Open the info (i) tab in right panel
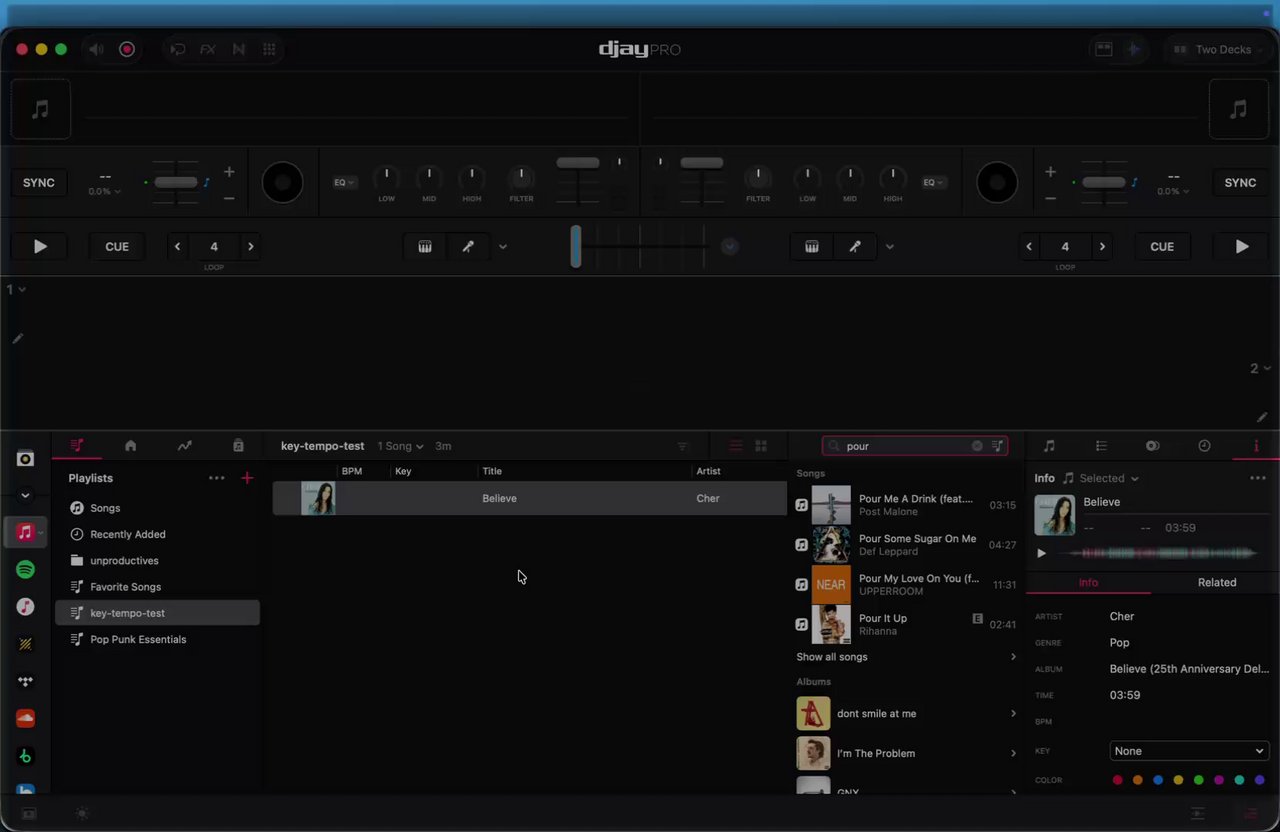Image resolution: width=1280 pixels, height=832 pixels. coord(1256,446)
